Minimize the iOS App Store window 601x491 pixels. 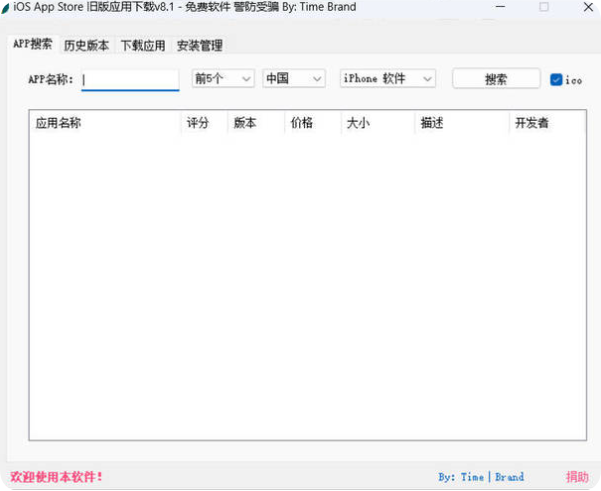coord(500,7)
